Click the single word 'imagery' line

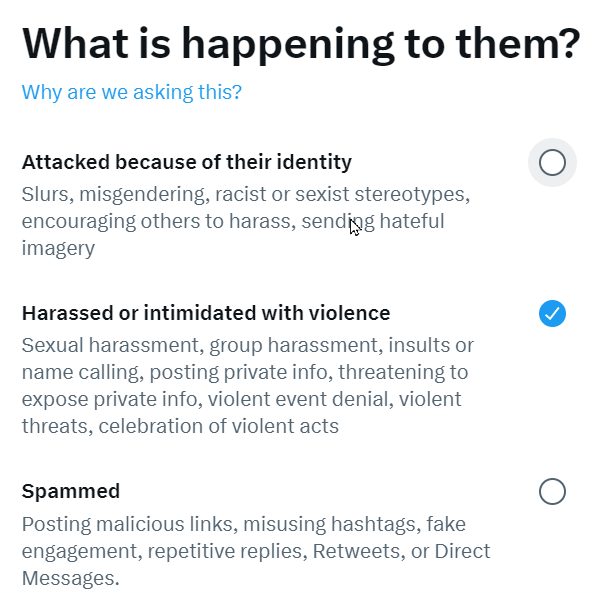(x=58, y=249)
